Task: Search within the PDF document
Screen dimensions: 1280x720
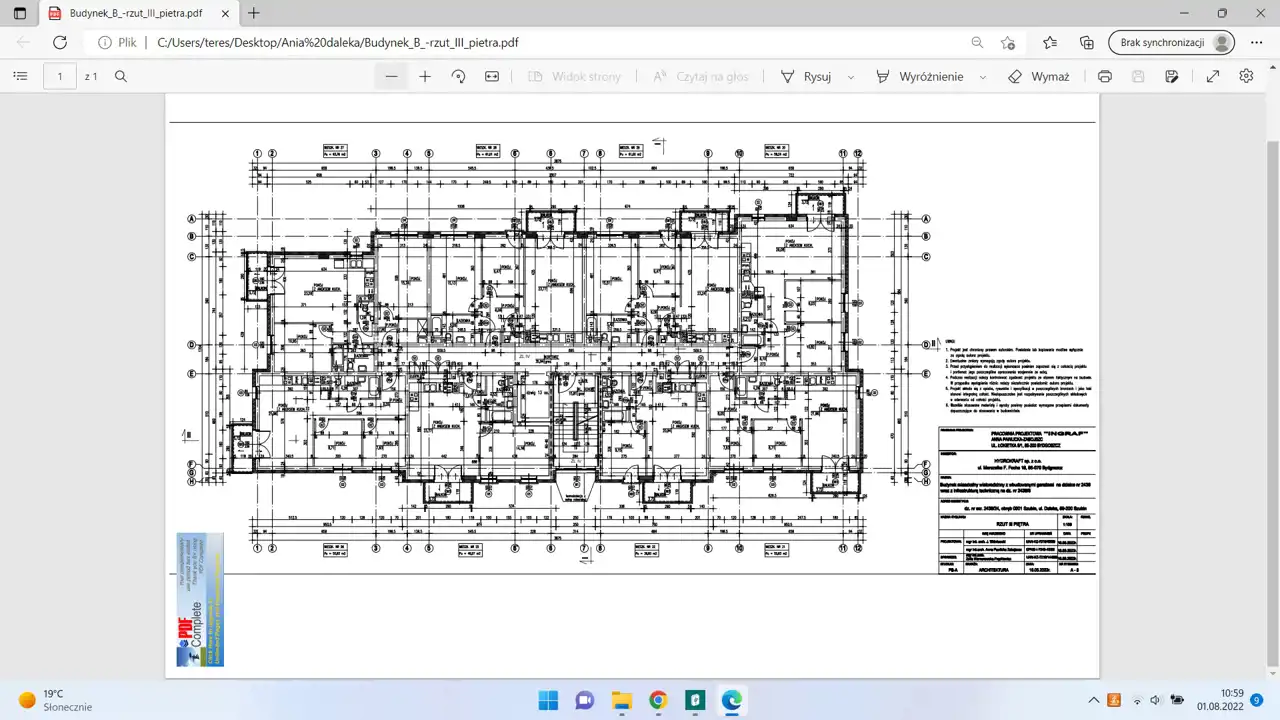Action: (121, 76)
